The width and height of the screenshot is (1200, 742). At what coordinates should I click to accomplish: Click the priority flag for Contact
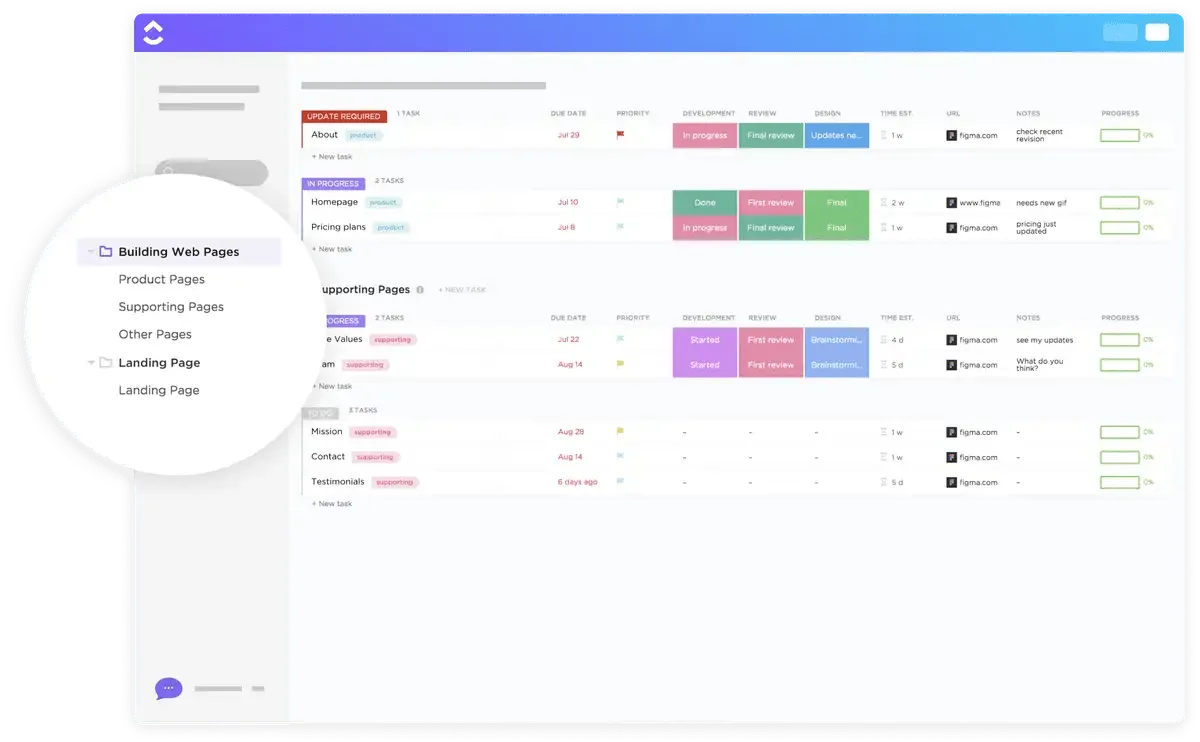(x=620, y=457)
